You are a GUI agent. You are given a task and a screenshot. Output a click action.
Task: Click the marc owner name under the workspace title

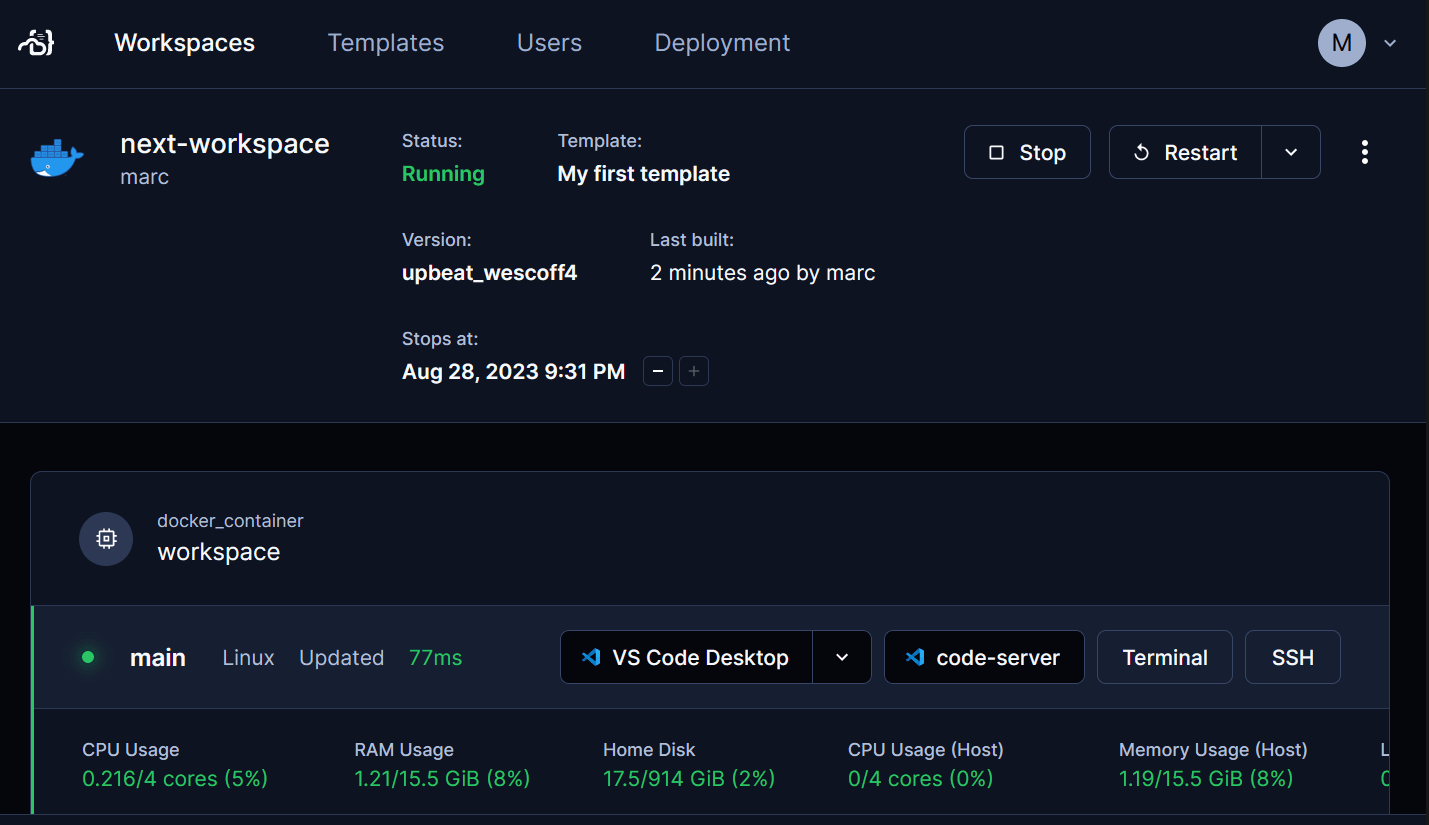(145, 177)
